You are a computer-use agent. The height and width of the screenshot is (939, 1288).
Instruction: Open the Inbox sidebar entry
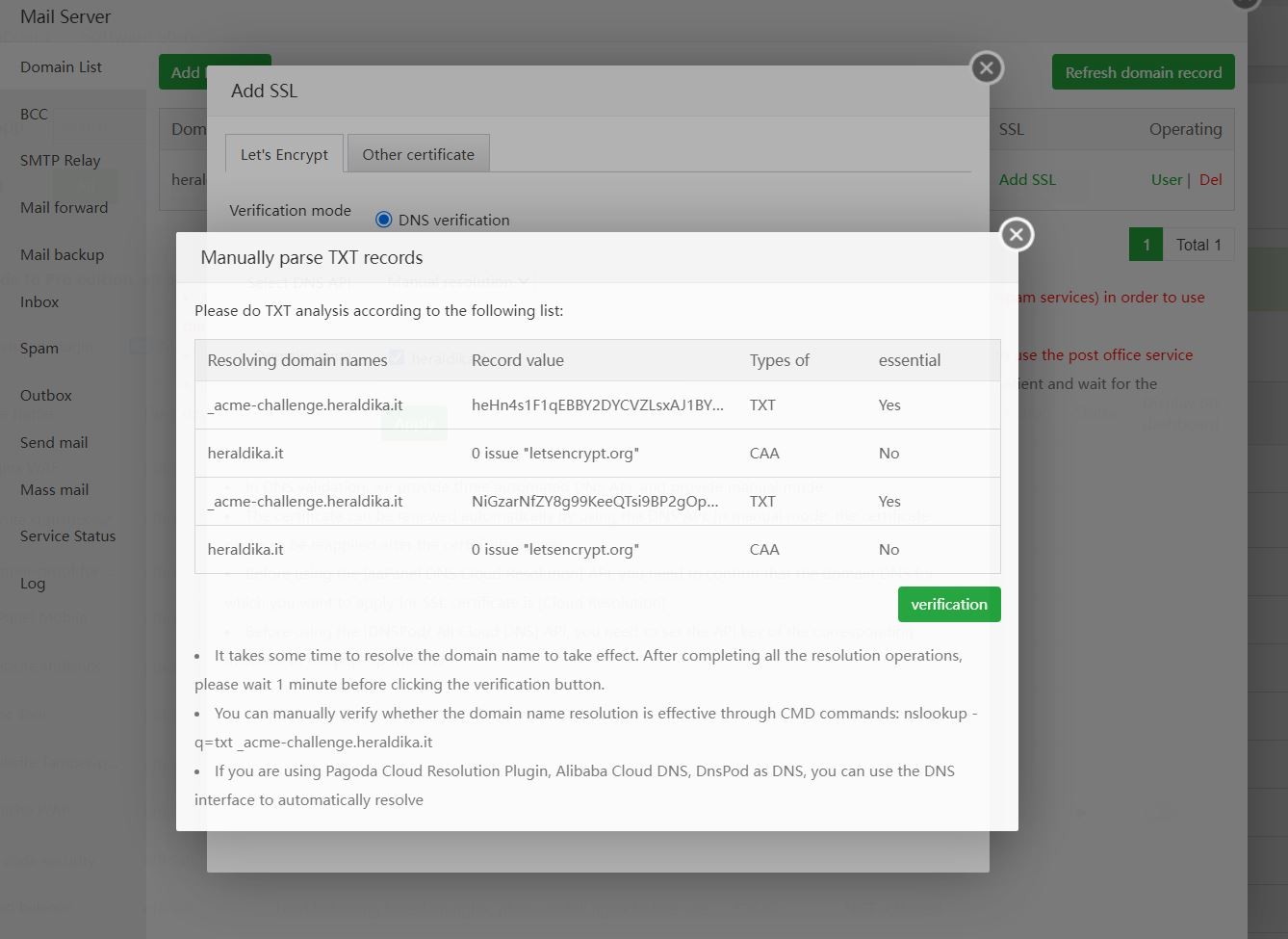(x=39, y=301)
